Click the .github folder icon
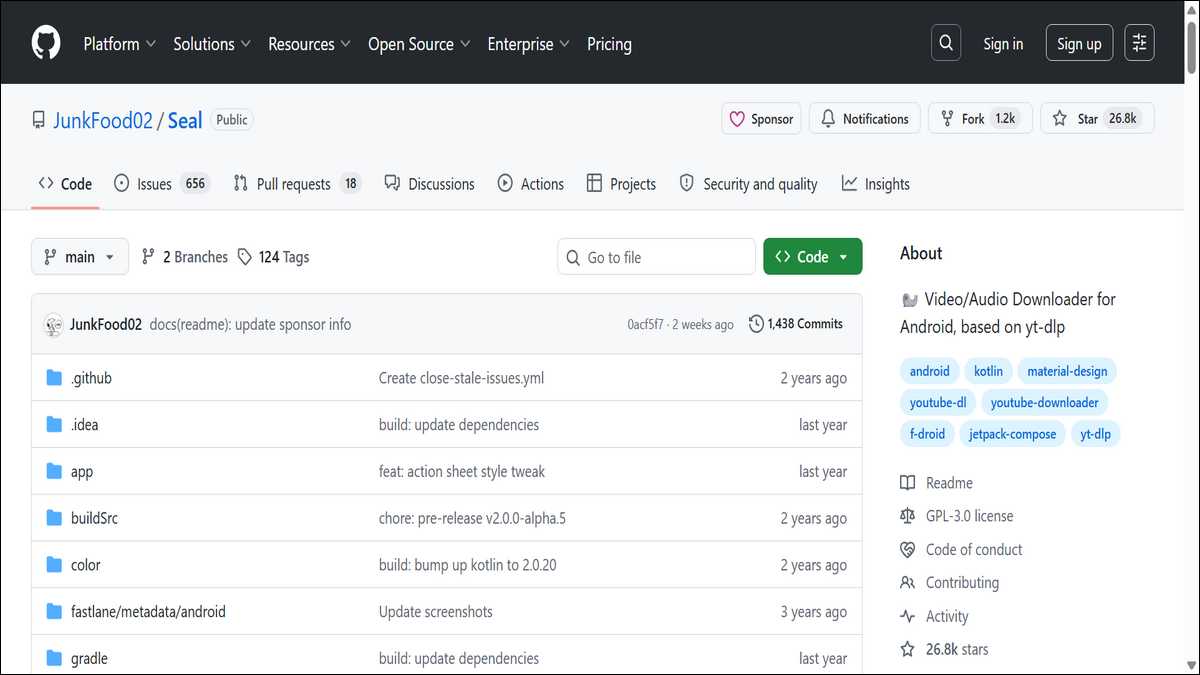 54,378
